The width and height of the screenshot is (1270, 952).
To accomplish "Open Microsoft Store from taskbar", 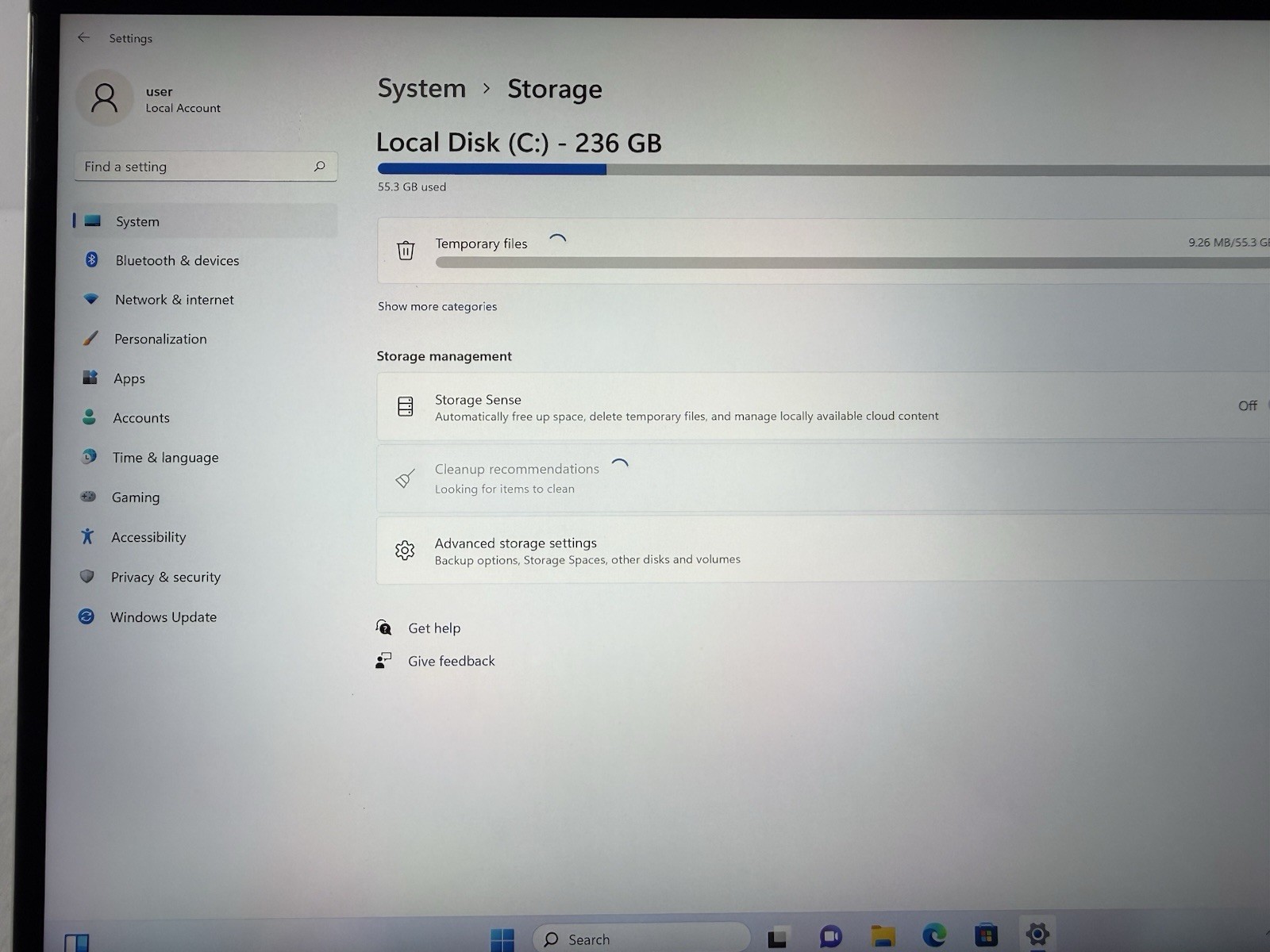I will (x=986, y=935).
